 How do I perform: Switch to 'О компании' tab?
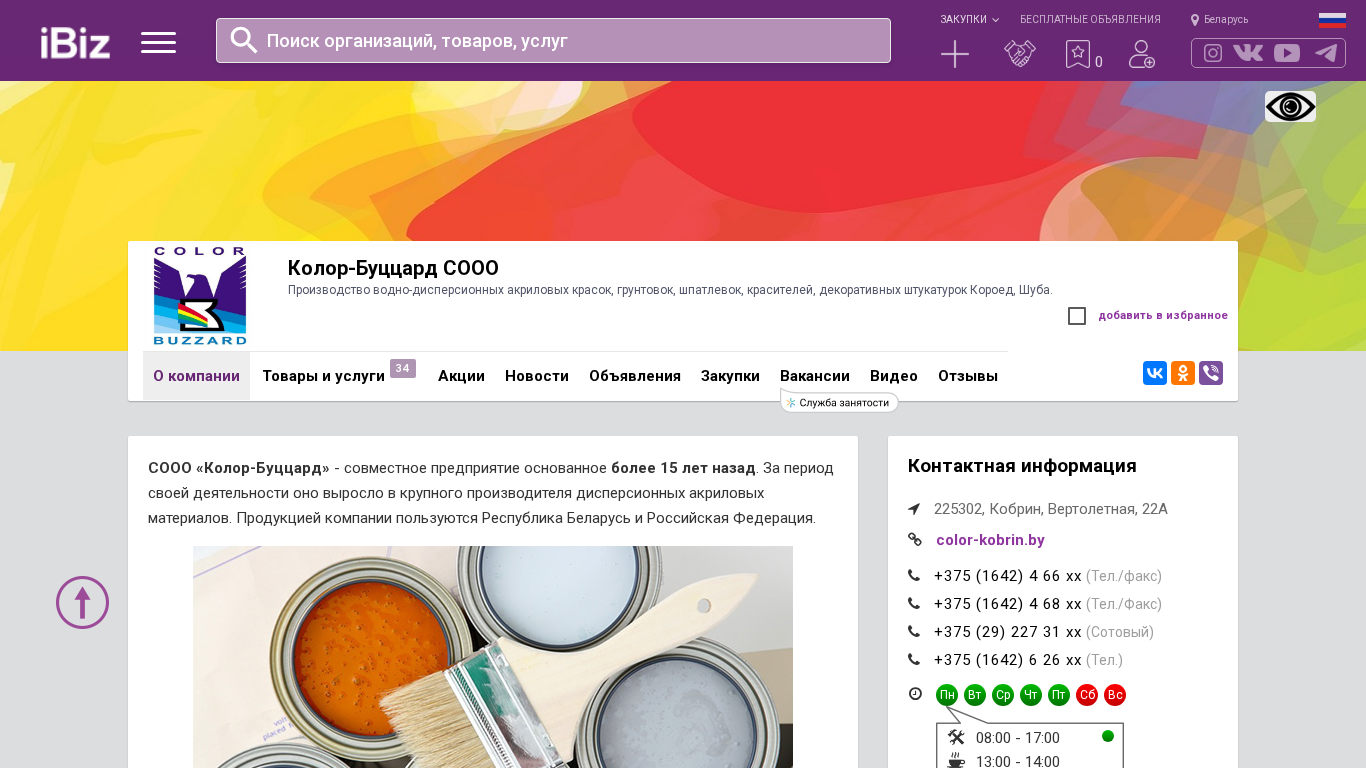point(196,376)
